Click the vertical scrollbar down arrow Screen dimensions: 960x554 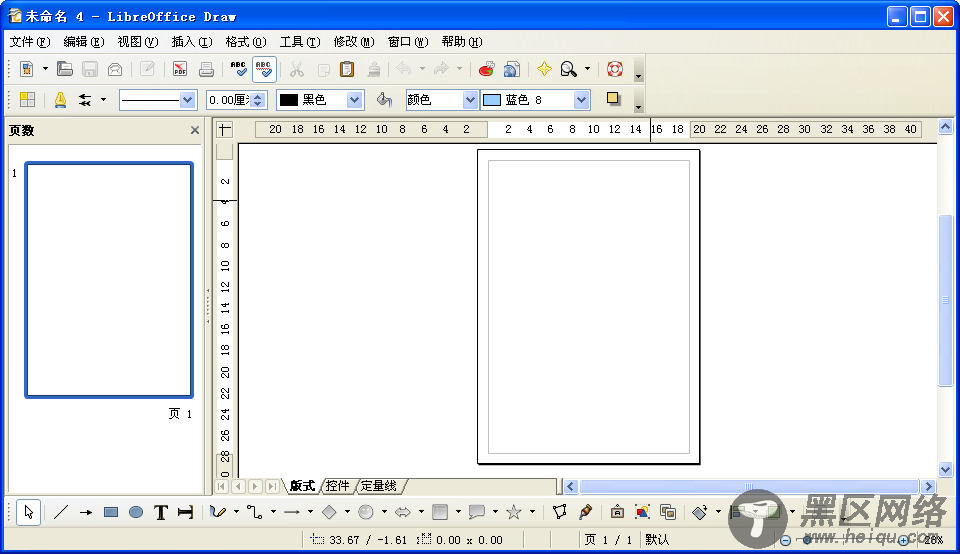(945, 470)
